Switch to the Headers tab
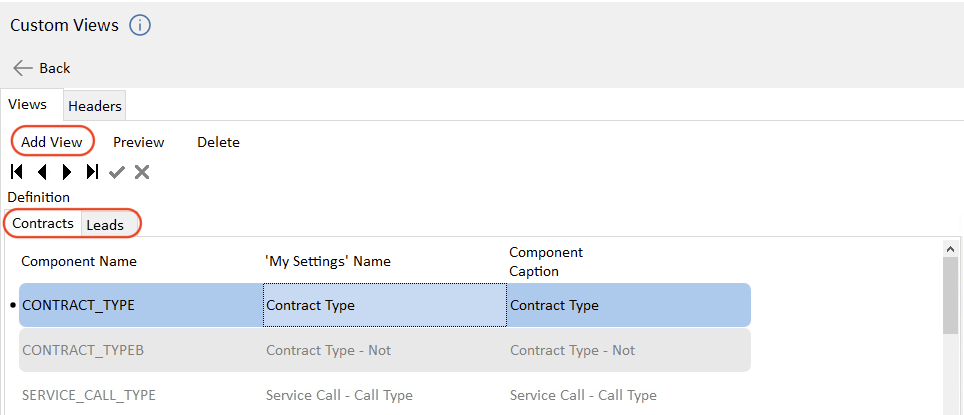The width and height of the screenshot is (964, 415). tap(95, 106)
